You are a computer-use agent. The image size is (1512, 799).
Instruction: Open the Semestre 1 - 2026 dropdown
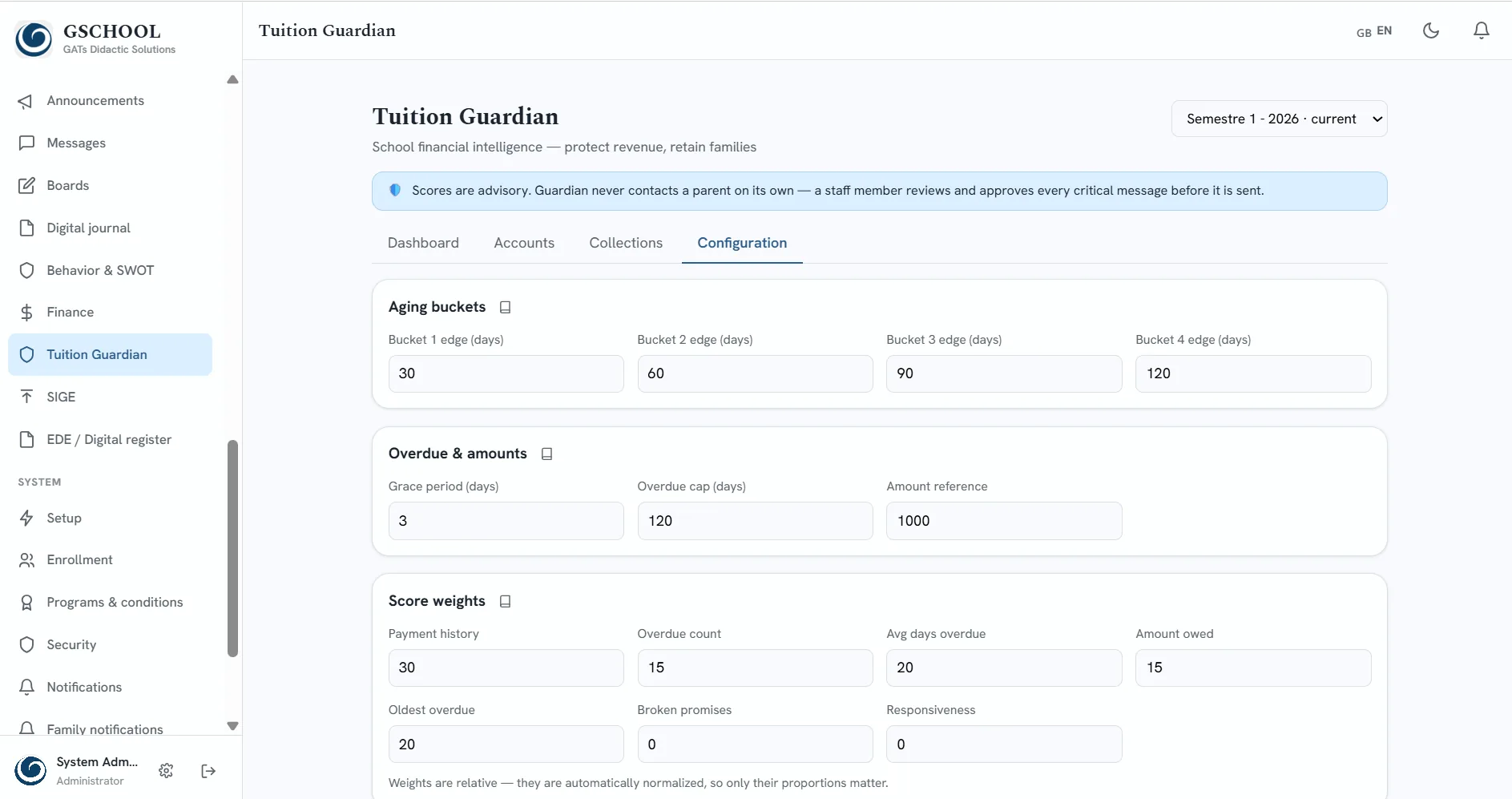pyautogui.click(x=1280, y=119)
